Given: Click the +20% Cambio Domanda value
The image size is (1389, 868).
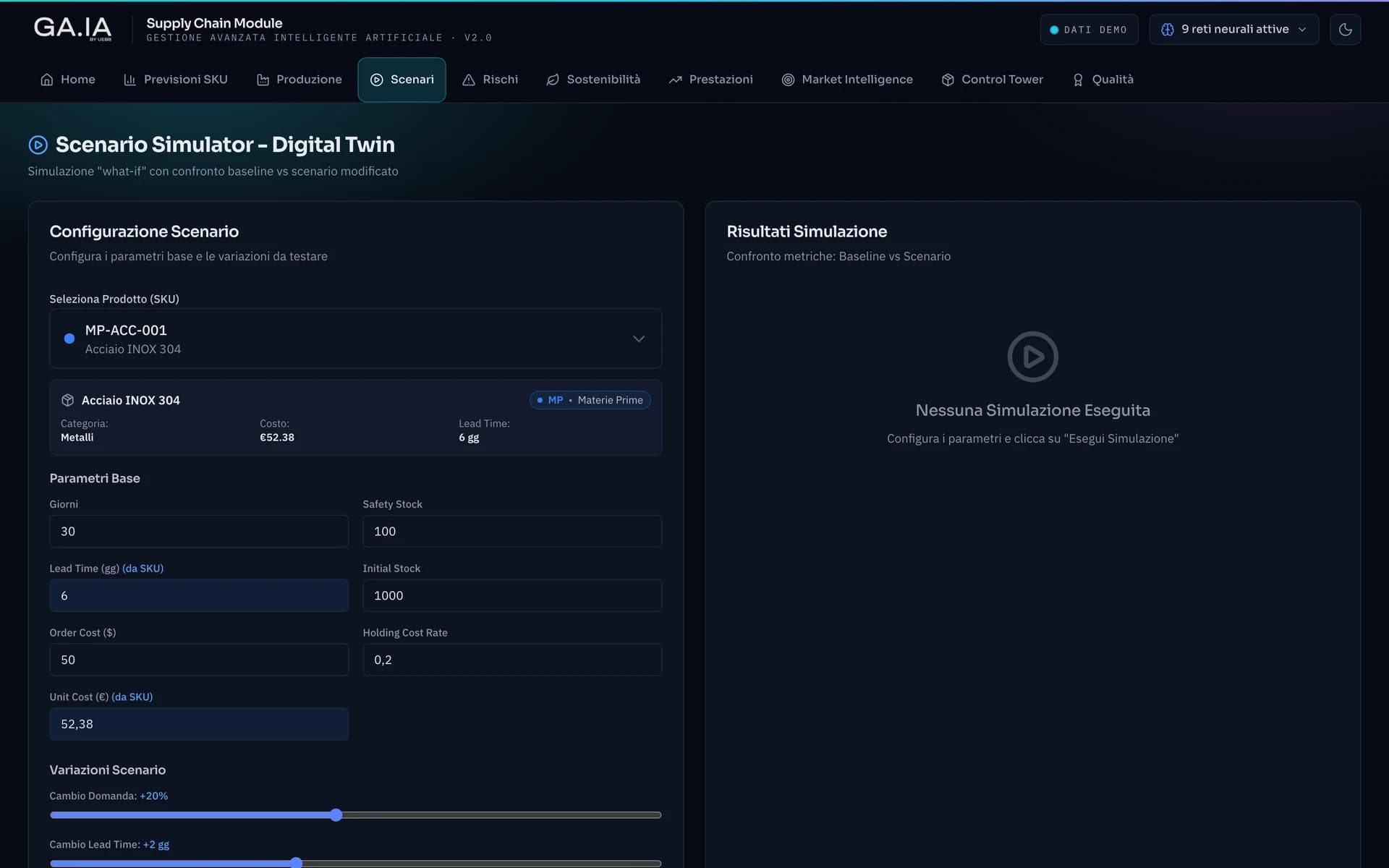Looking at the screenshot, I should [x=153, y=796].
